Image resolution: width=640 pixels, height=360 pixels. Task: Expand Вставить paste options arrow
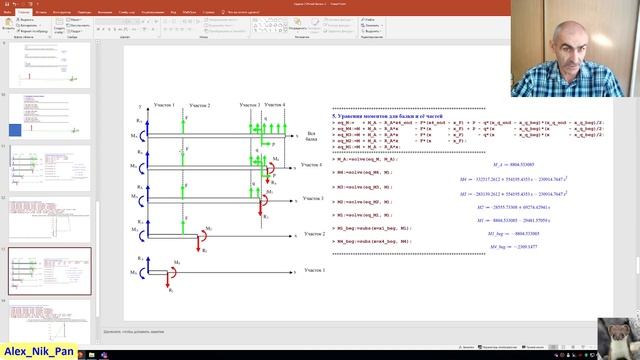coord(8,31)
